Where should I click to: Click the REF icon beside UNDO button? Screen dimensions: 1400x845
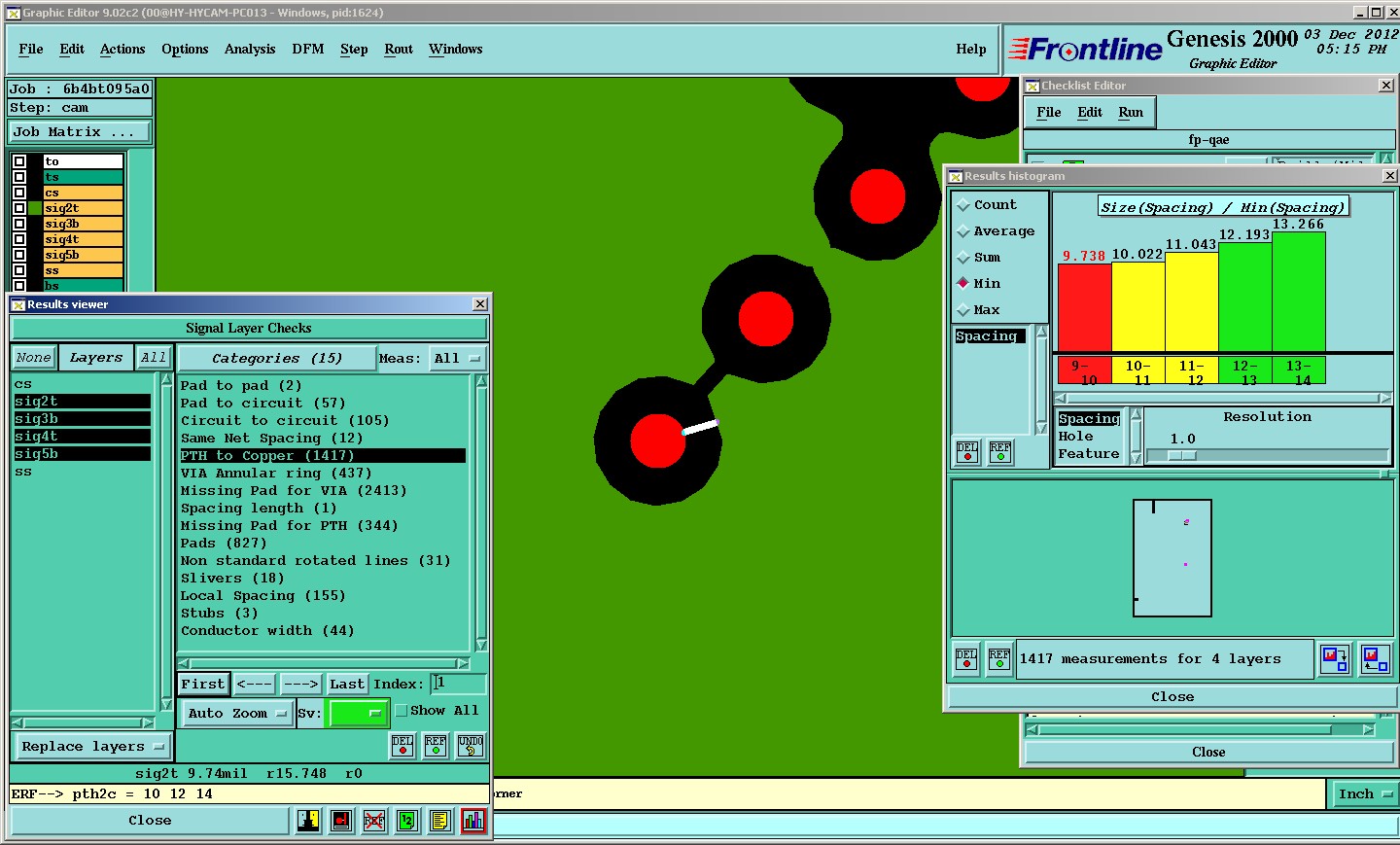(436, 746)
